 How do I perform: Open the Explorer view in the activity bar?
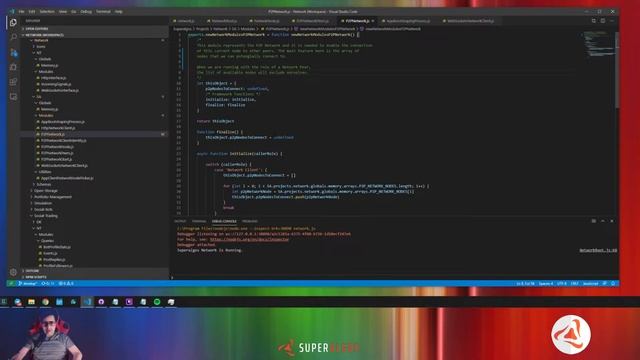tap(13, 23)
